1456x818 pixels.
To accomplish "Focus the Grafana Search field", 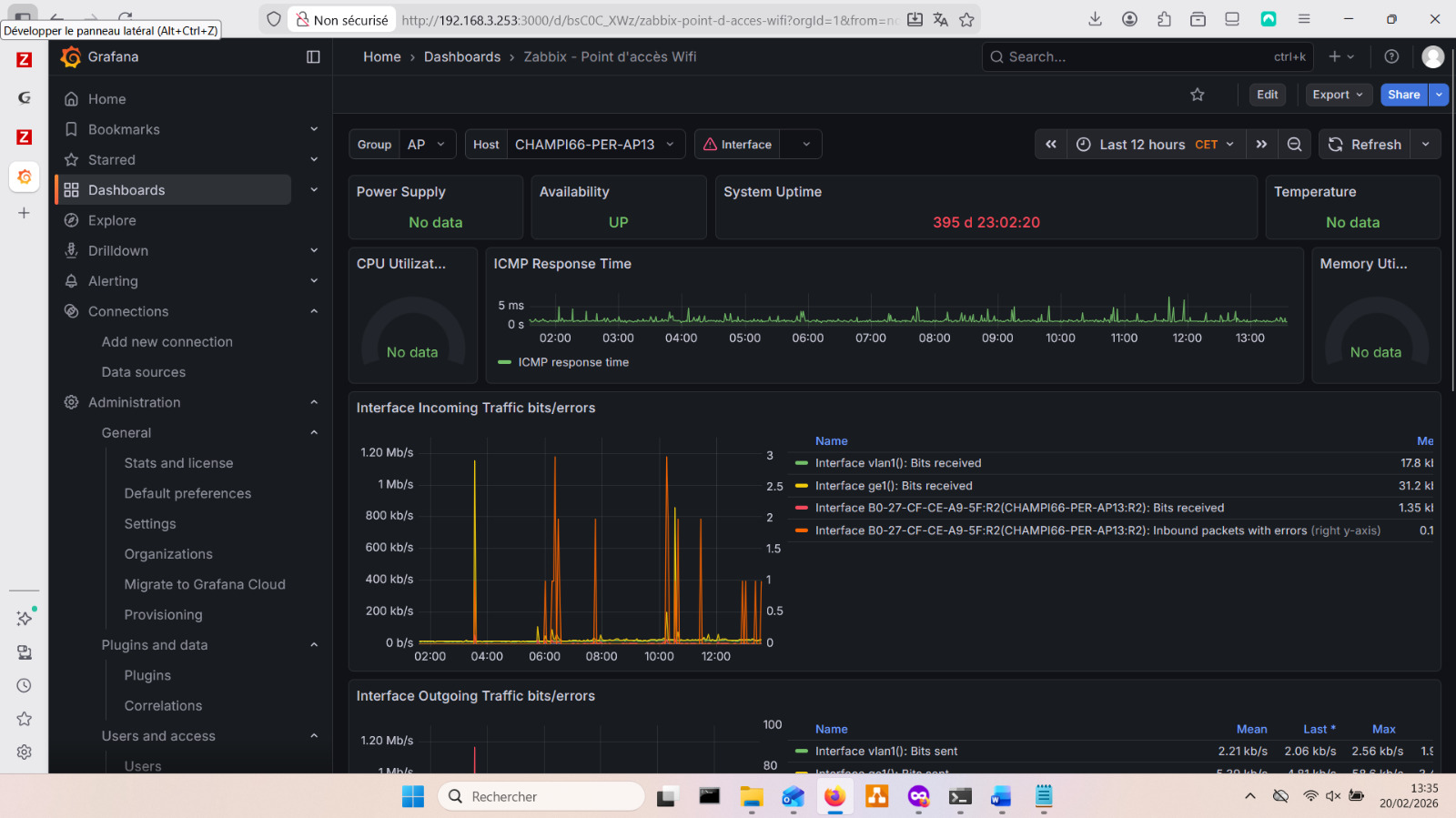I will tap(1148, 56).
